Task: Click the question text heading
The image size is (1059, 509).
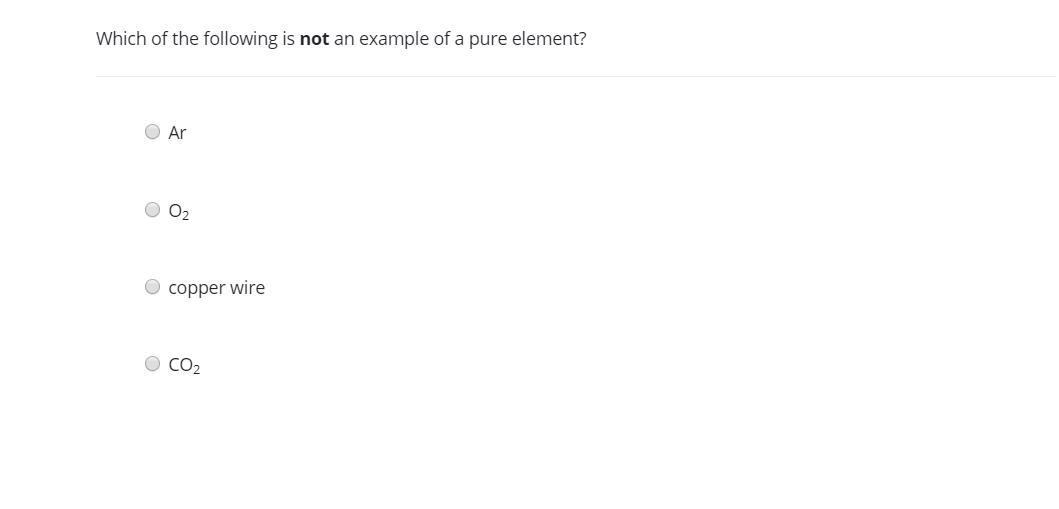Action: [340, 39]
